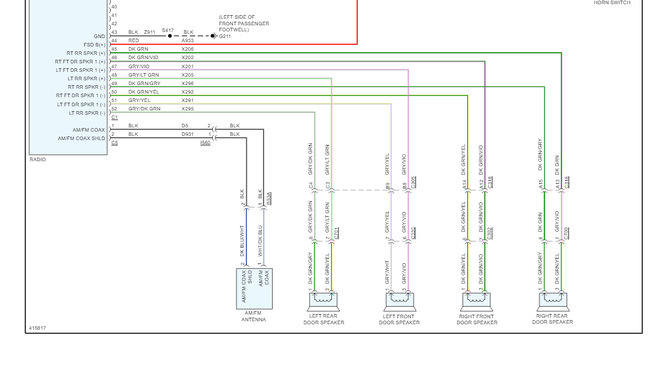
Task: Click the LT RR SPKR (-) terminal label
Action: 87,113
